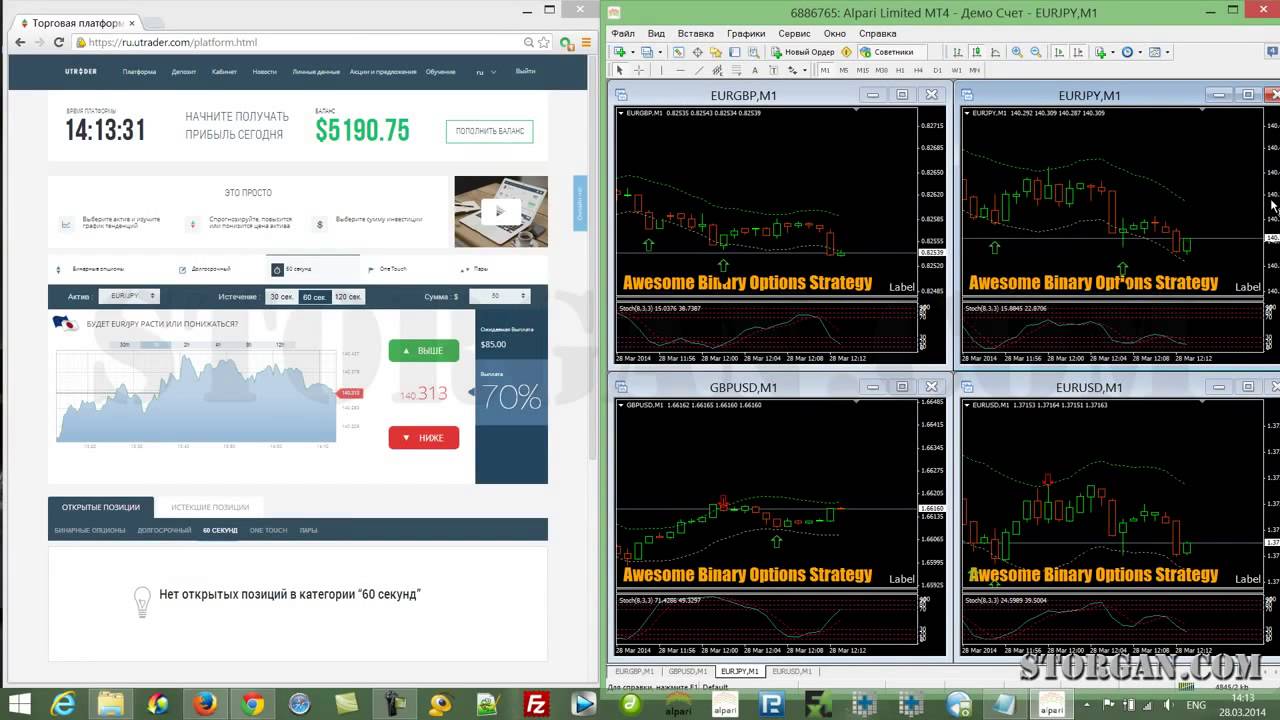Click the red НИЖЕ button
Viewport: 1280px width, 720px height.
424,437
